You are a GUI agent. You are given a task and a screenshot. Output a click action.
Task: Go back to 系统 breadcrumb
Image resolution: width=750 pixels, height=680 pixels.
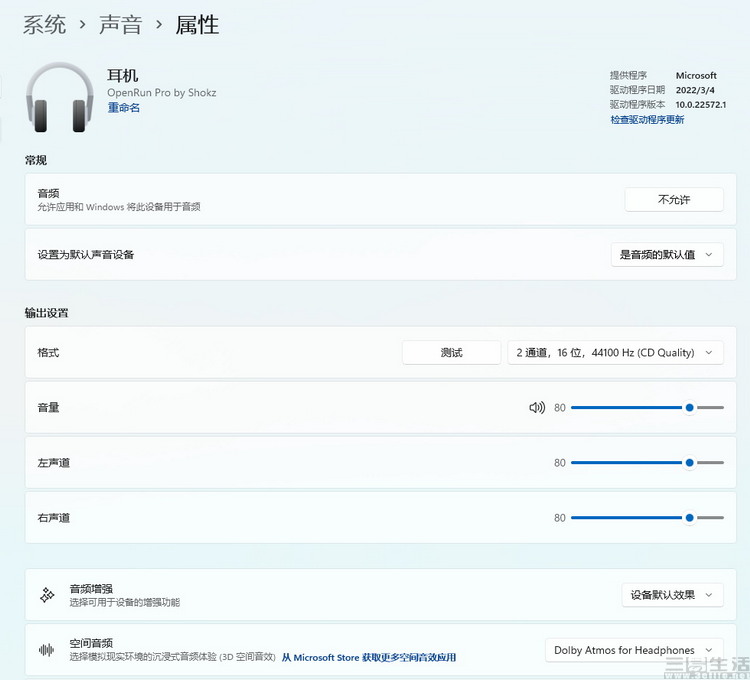coord(44,25)
